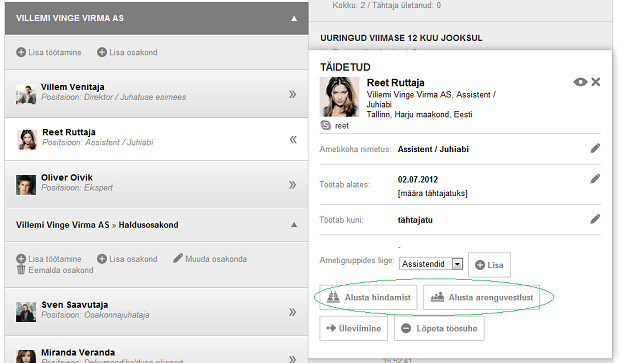Image resolution: width=620 pixels, height=363 pixels.
Task: Click the määra tähtajatuks link
Action: coord(433,193)
